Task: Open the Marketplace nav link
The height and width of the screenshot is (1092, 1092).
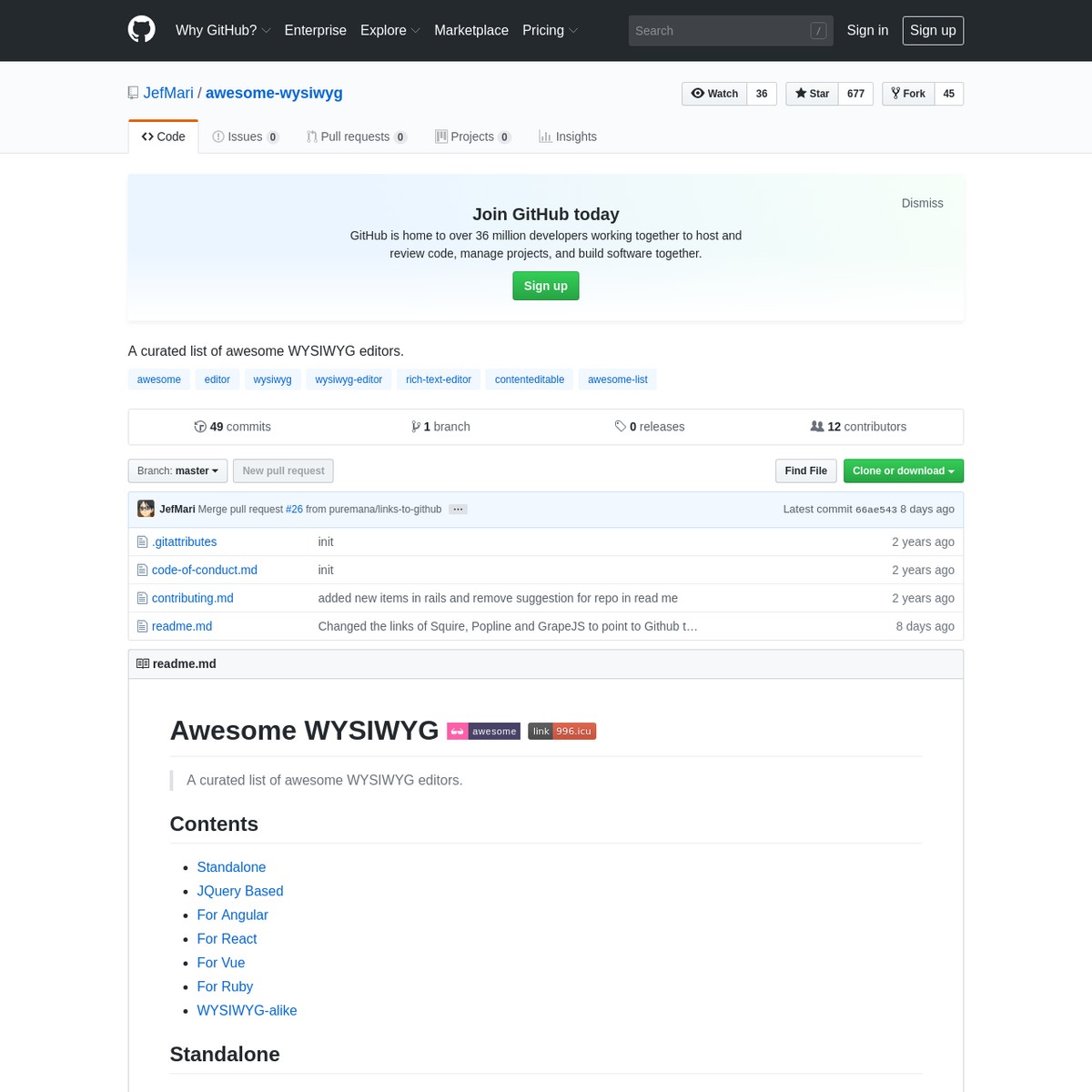Action: click(471, 30)
